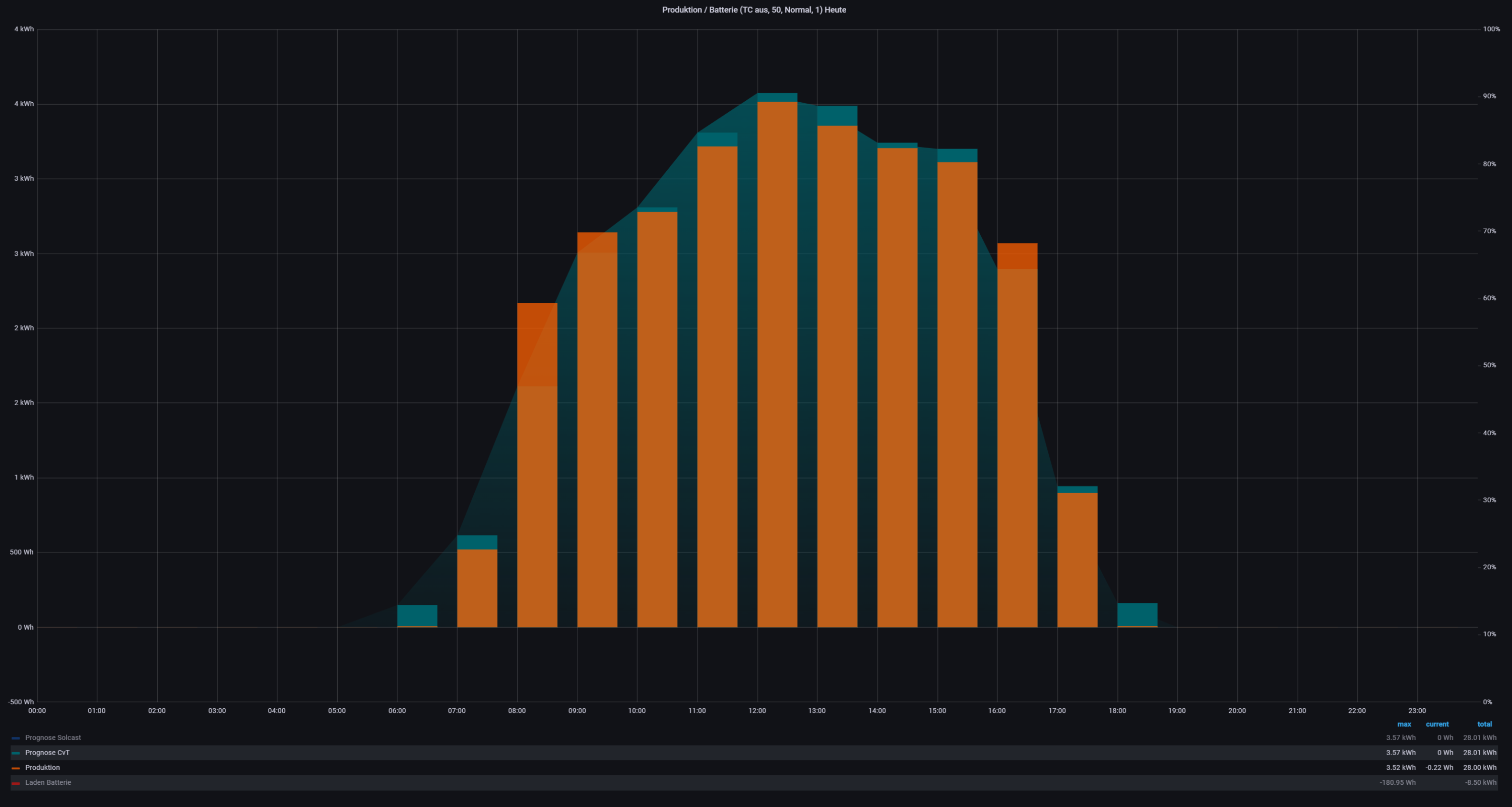The image size is (1512, 807).
Task: Toggle the Prognose CvT series visibility
Action: (47, 753)
